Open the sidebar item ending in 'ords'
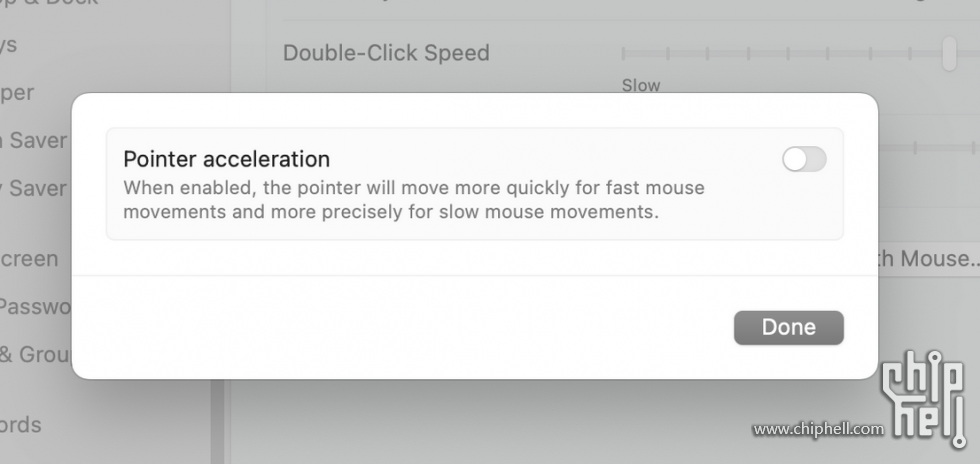The height and width of the screenshot is (464, 980). [x=21, y=425]
